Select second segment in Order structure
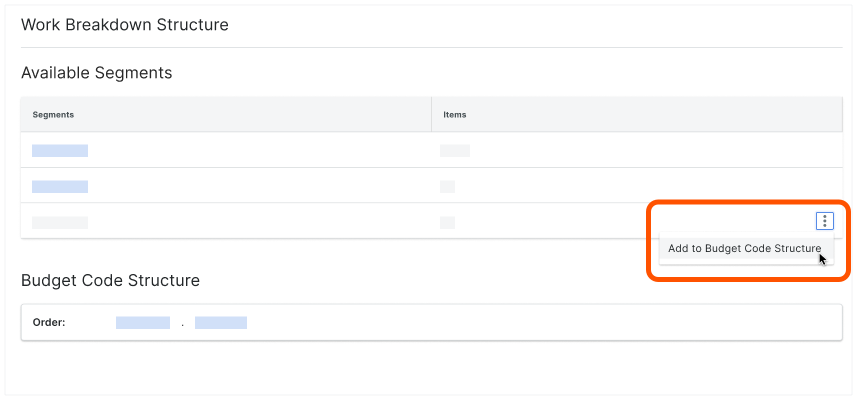This screenshot has width=857, height=400. tap(221, 323)
